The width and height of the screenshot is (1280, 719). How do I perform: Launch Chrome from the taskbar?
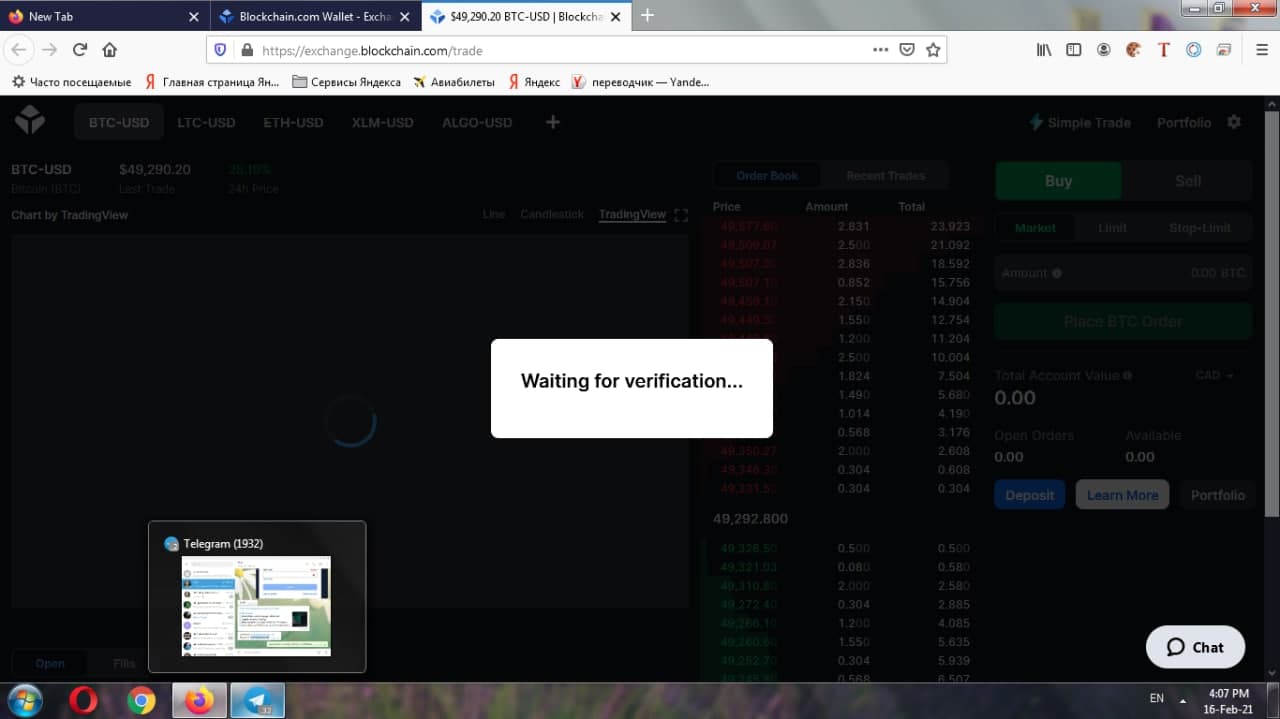(142, 701)
